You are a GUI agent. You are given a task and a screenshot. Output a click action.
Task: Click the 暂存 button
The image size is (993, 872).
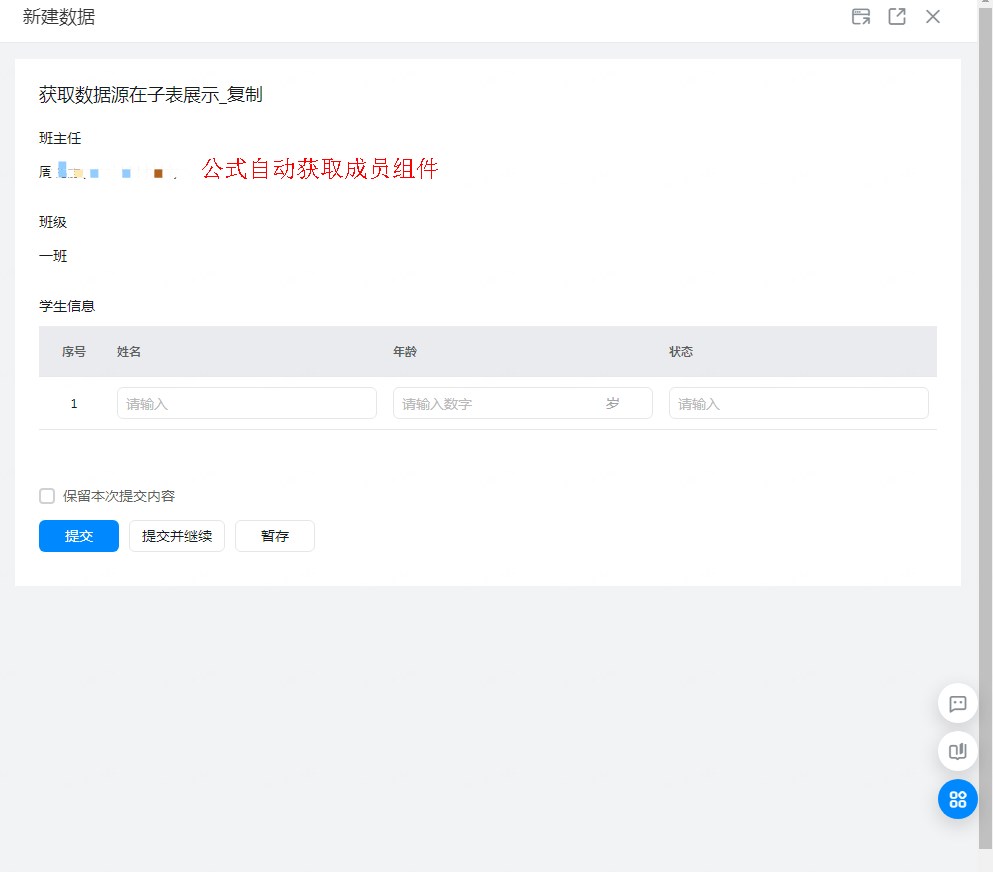click(275, 536)
